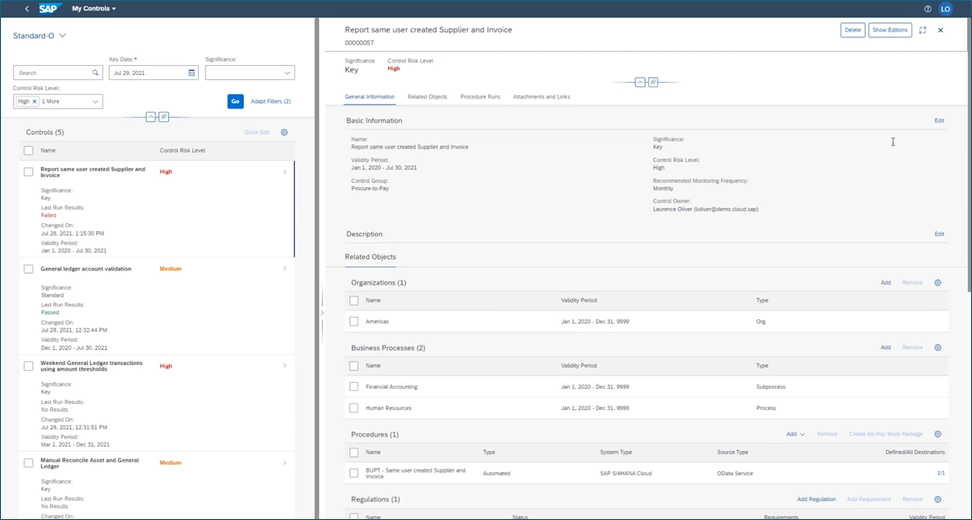This screenshot has height=520, width=972.
Task: Click Add Regulation
Action: [816, 500]
